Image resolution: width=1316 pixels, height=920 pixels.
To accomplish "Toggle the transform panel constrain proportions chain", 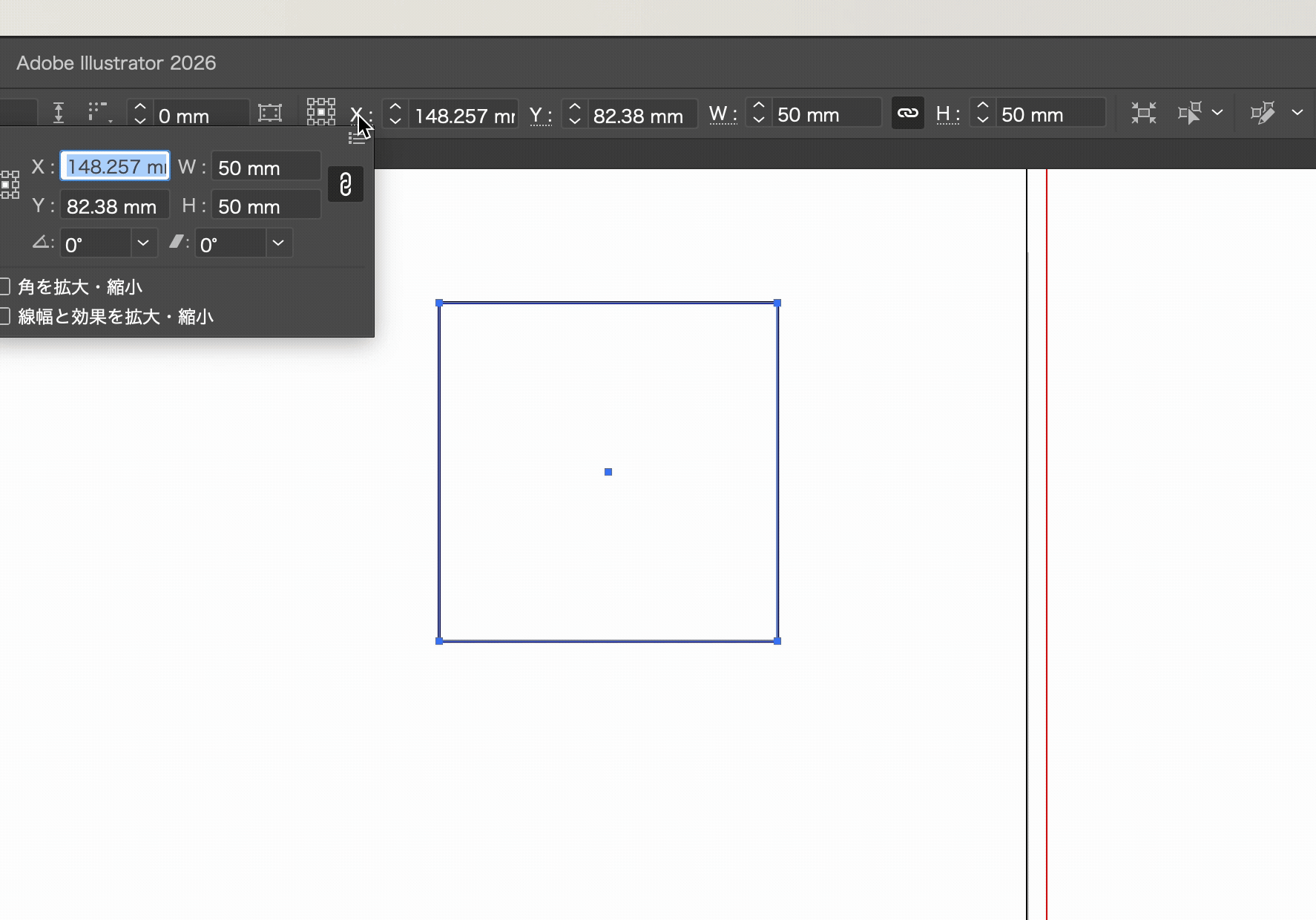I will (346, 185).
